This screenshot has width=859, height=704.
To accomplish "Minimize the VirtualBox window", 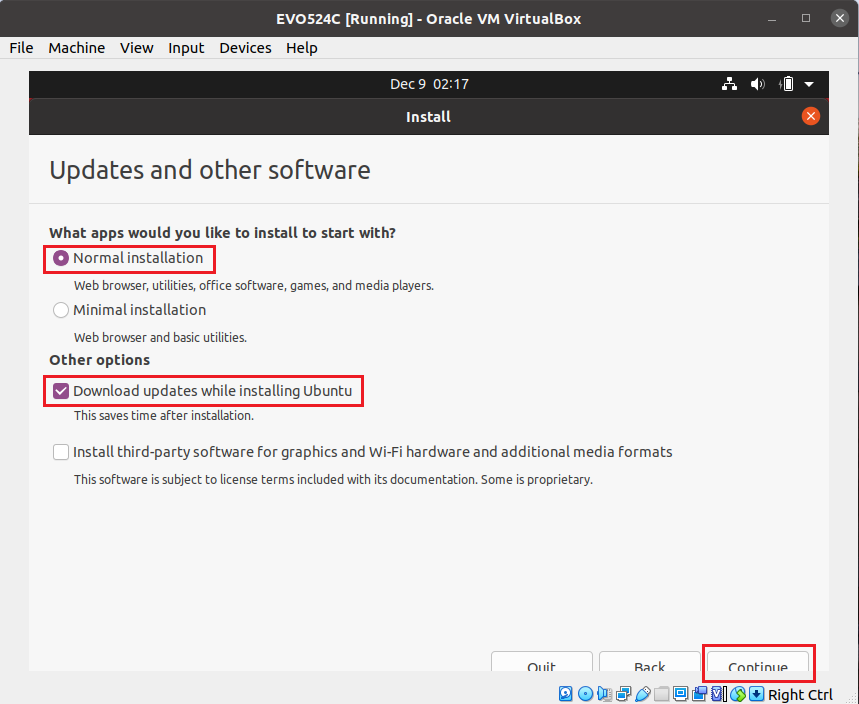I will [x=772, y=19].
